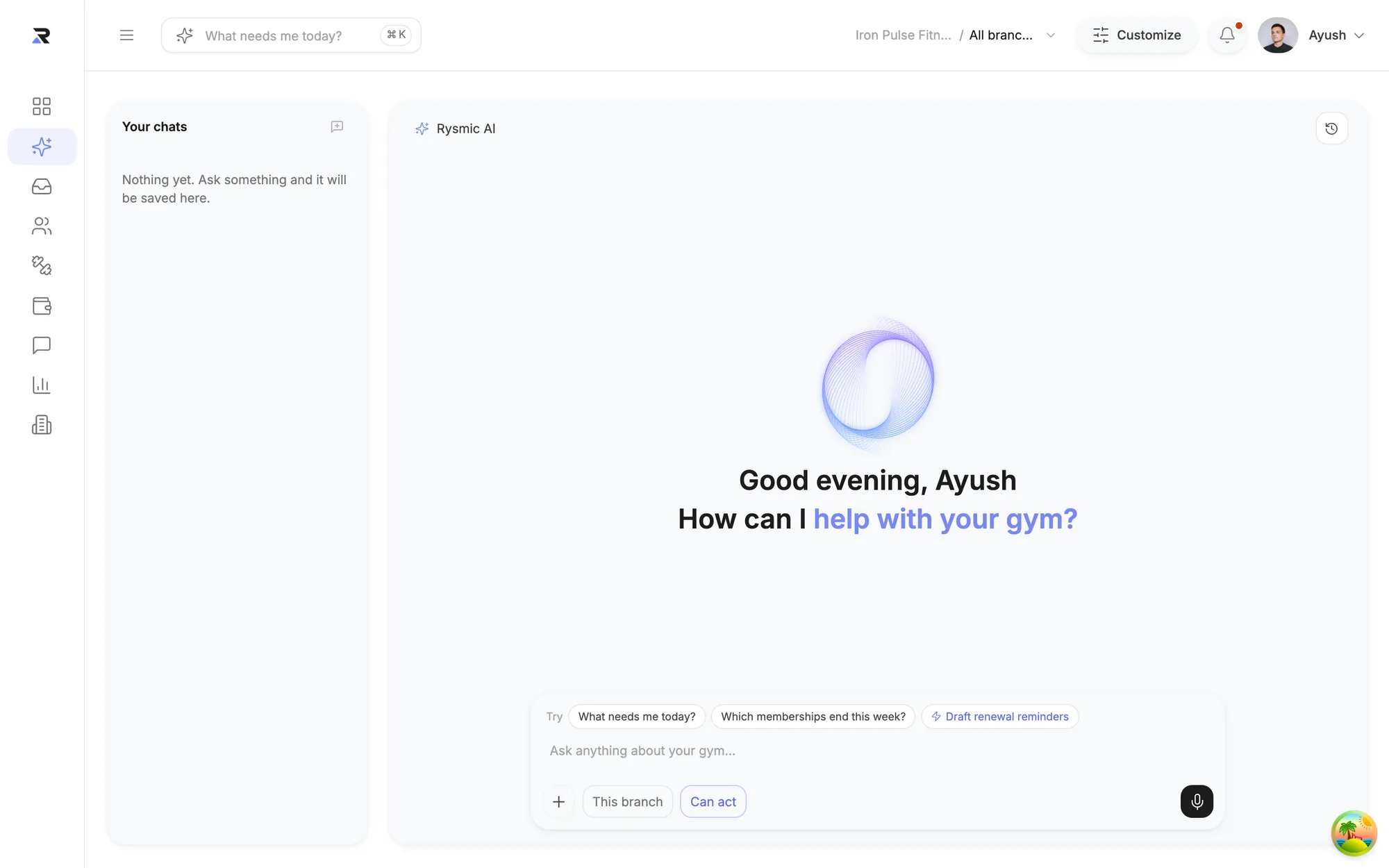The image size is (1389, 868).
Task: Open the Ayush user menu
Action: 1337,35
